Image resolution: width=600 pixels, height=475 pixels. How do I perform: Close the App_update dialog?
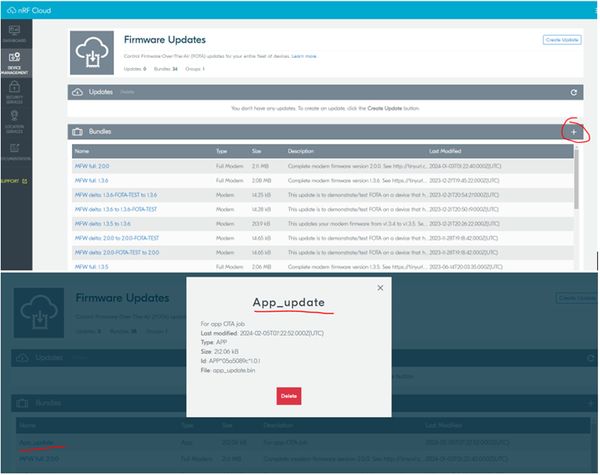point(379,288)
